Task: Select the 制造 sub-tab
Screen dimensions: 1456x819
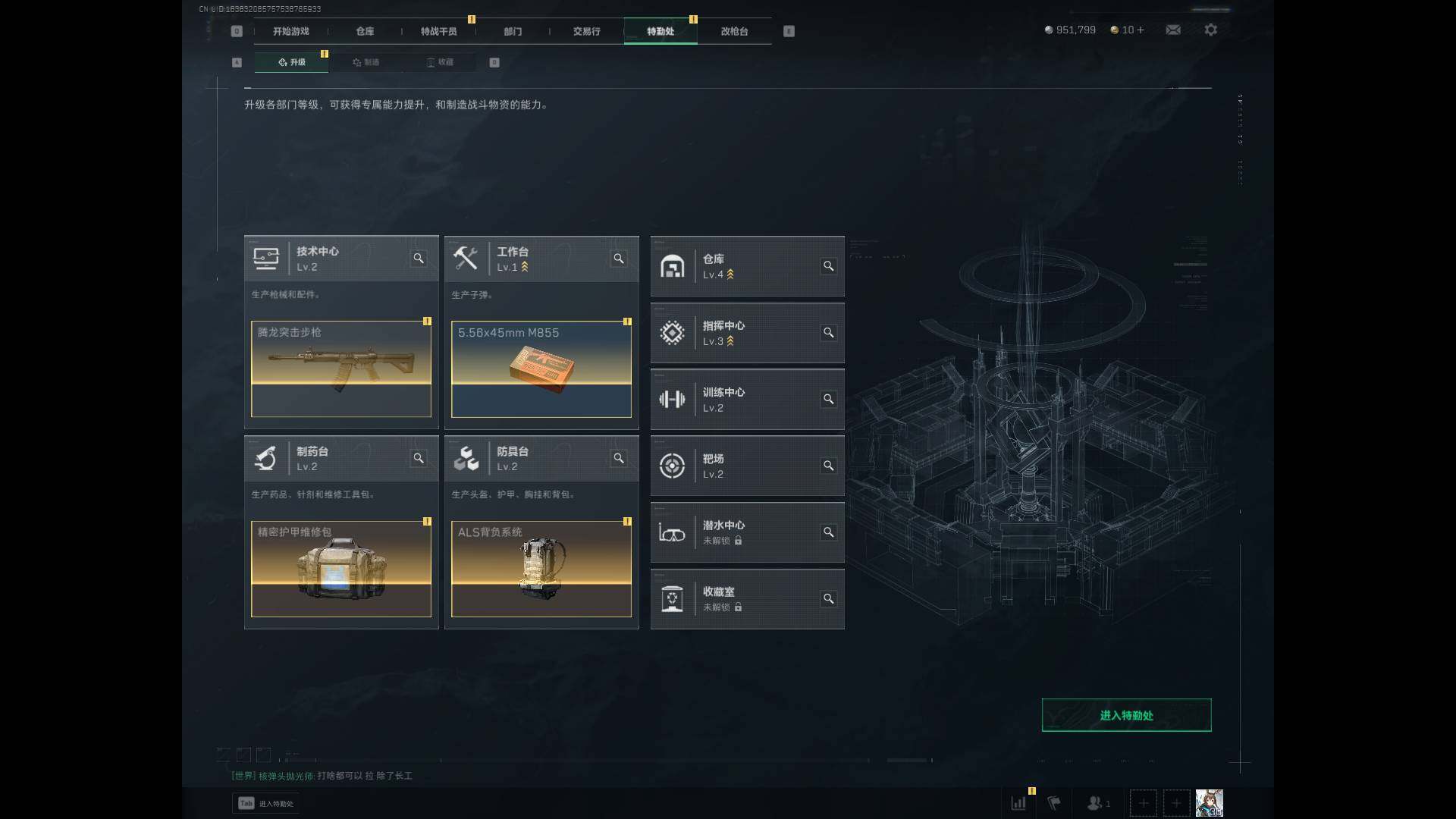Action: click(366, 62)
